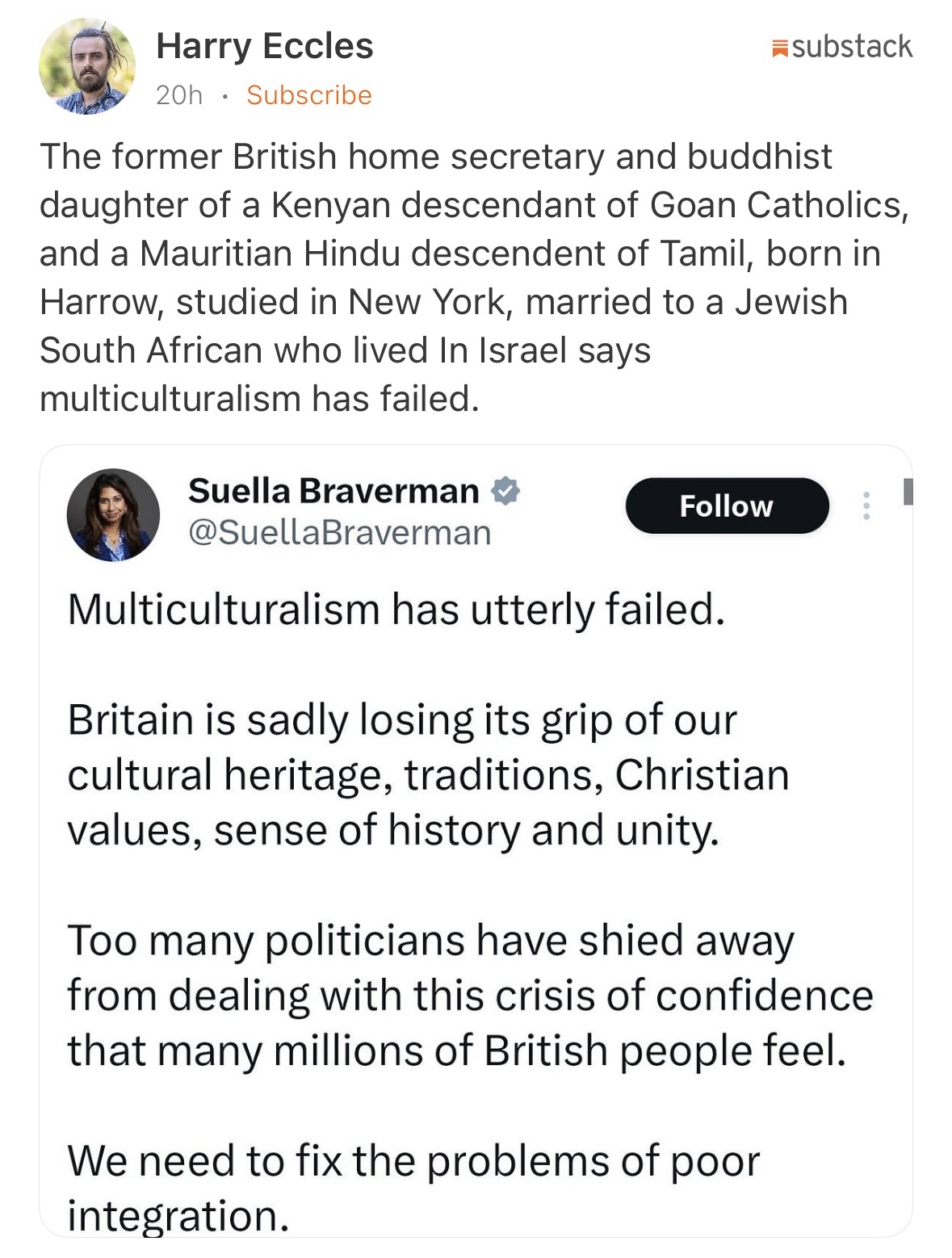Click the note's final line 'multiculturalism has failed.'
The width and height of the screenshot is (952, 1258).
[x=259, y=399]
